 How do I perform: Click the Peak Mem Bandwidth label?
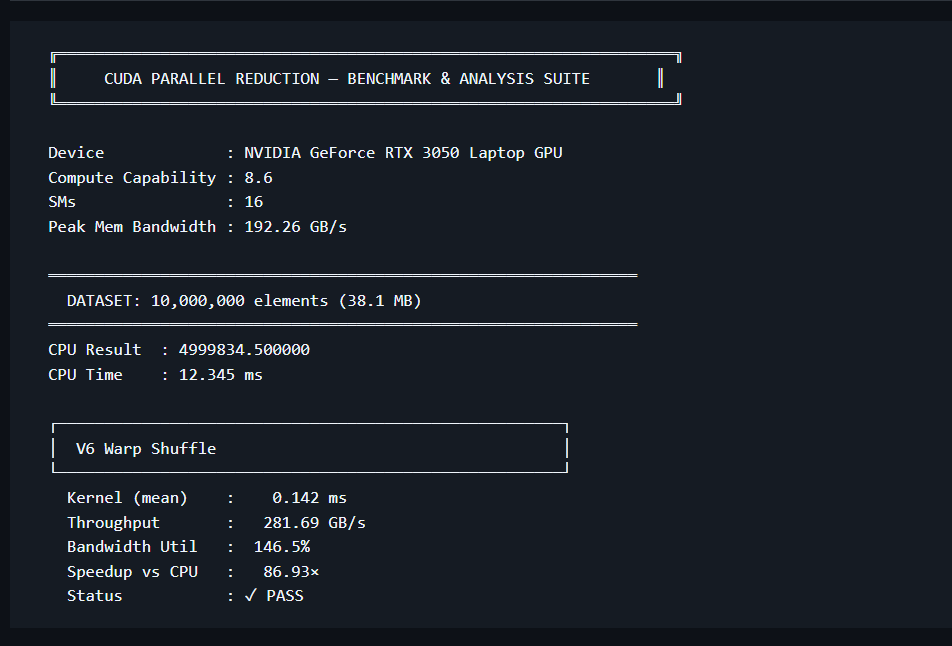tap(132, 226)
